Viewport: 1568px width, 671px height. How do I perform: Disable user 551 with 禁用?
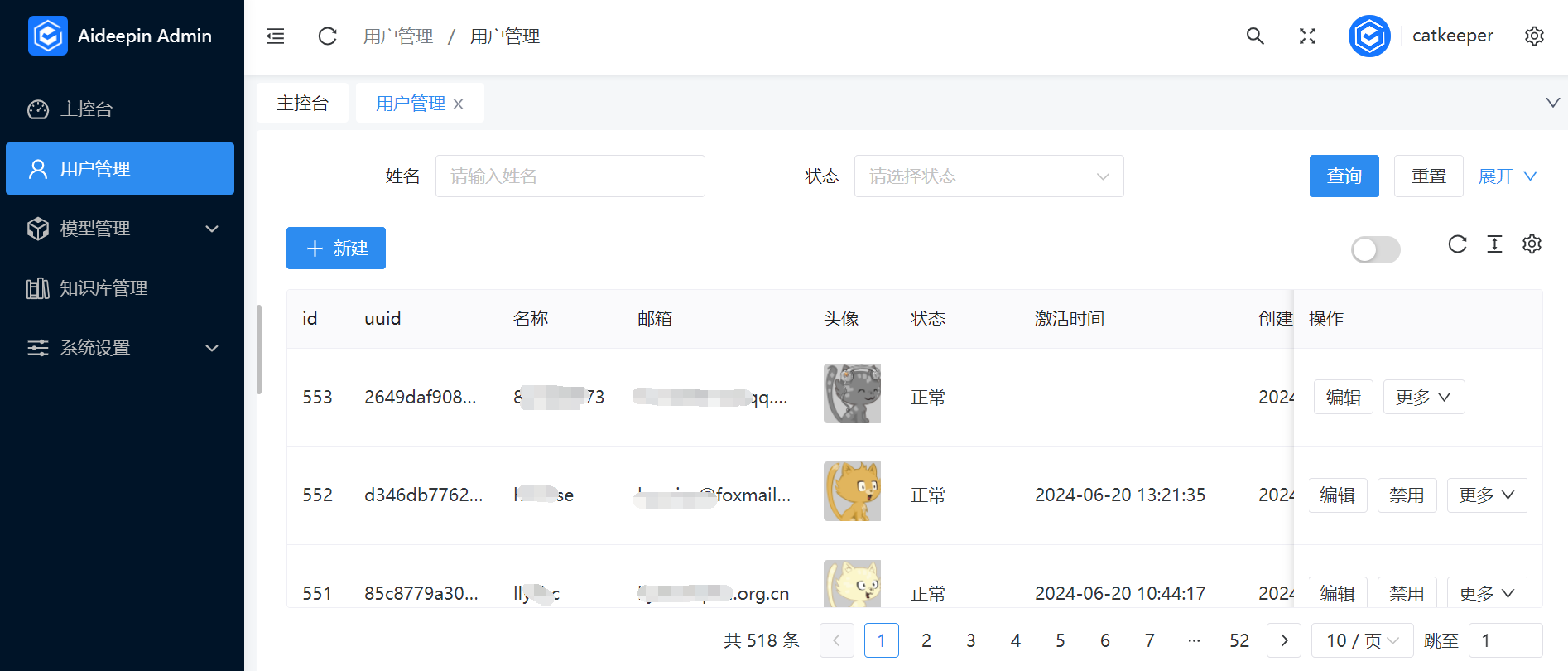click(x=1407, y=593)
